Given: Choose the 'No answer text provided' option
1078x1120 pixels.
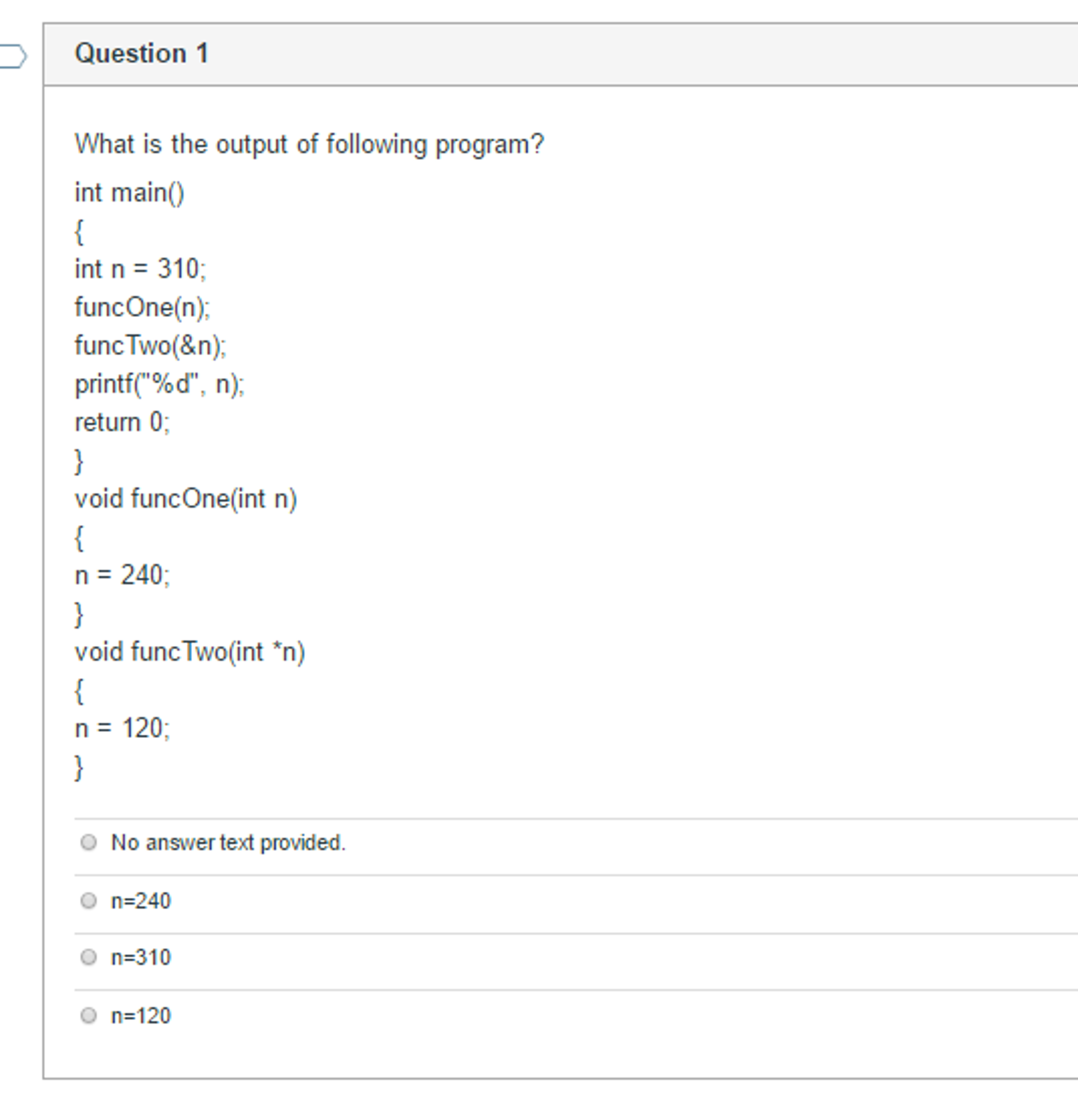Looking at the screenshot, I should (x=90, y=842).
